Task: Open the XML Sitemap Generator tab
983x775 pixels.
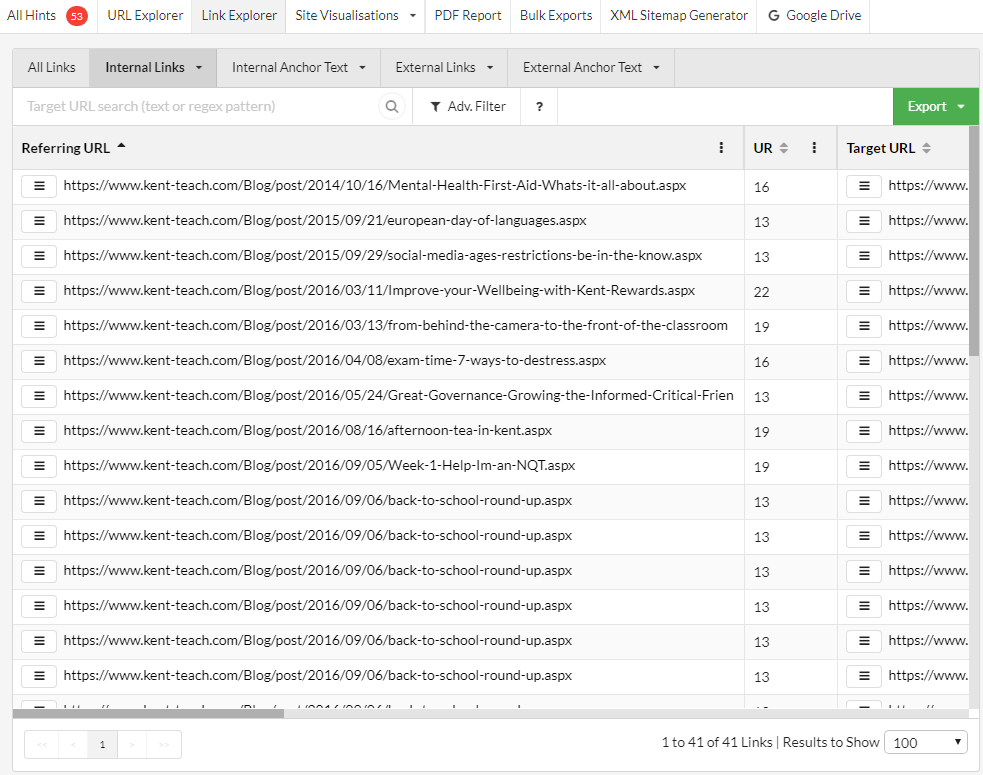Action: 679,16
